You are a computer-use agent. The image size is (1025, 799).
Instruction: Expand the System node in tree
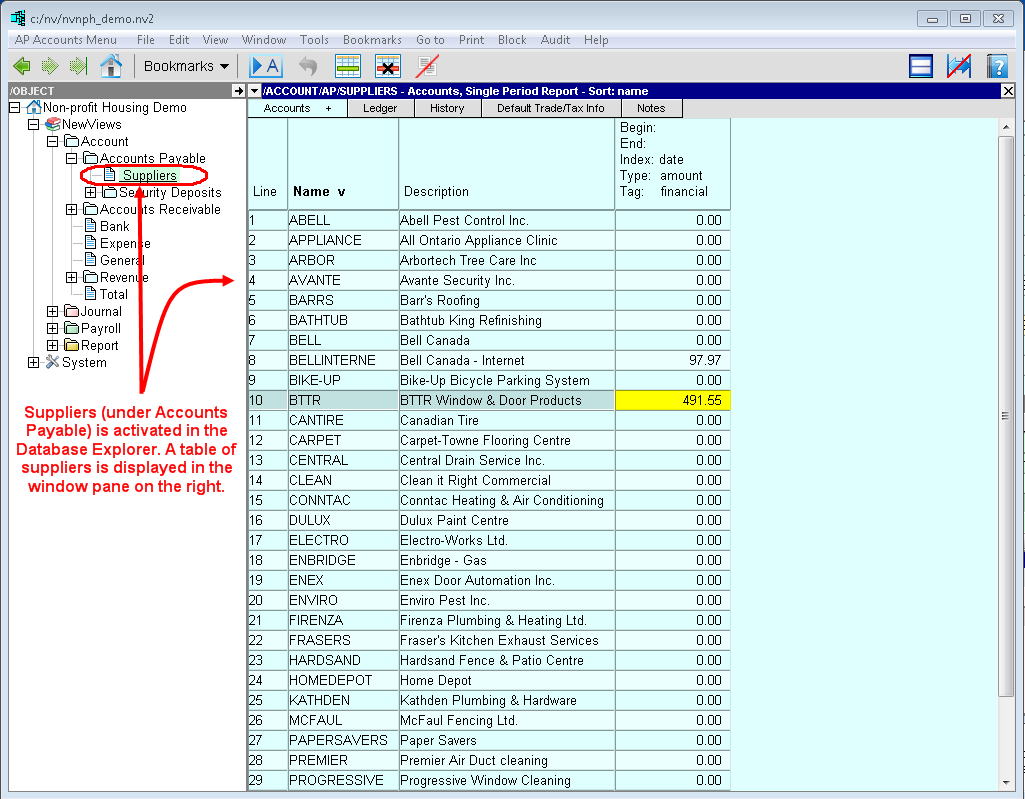pos(34,363)
